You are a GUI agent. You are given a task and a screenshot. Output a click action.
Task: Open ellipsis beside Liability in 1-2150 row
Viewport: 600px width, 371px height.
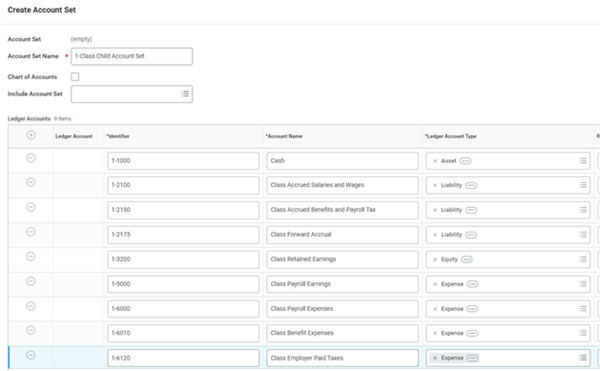471,210
